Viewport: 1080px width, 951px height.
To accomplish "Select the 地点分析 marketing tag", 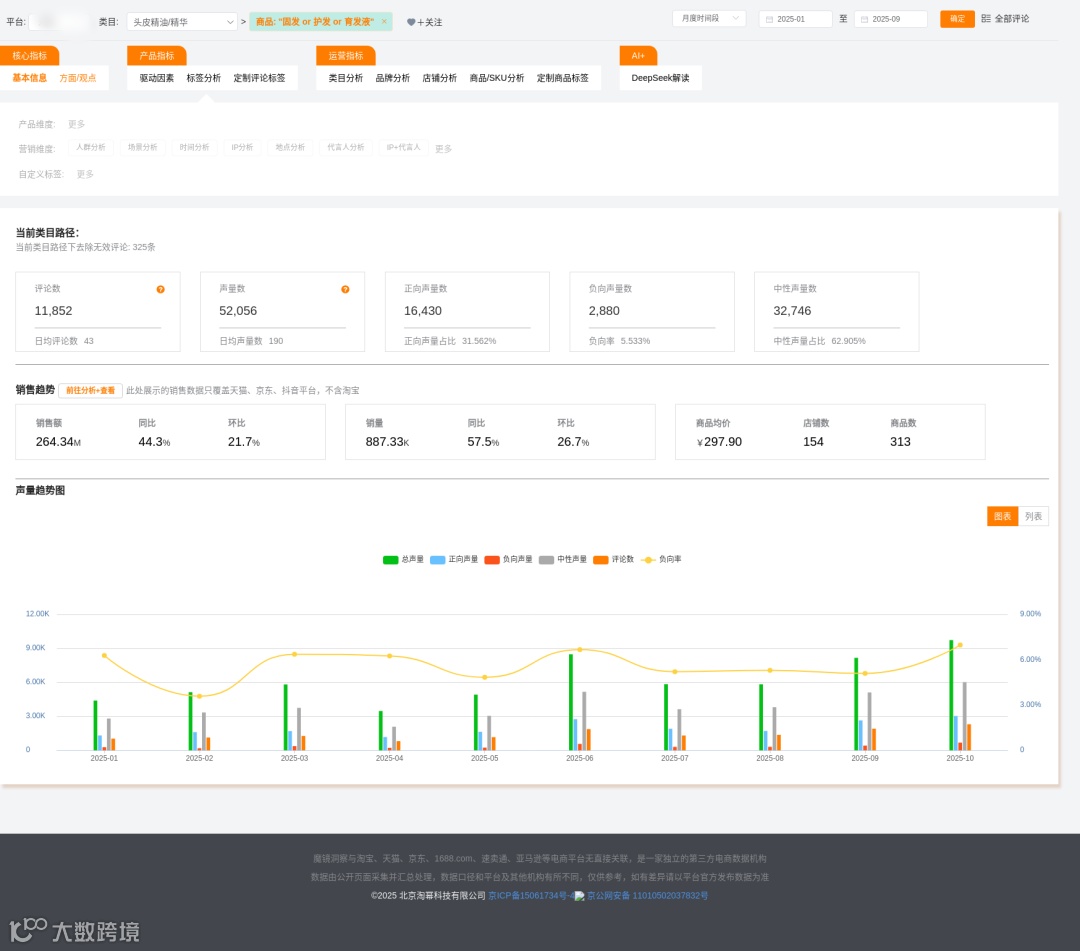I will pyautogui.click(x=290, y=147).
